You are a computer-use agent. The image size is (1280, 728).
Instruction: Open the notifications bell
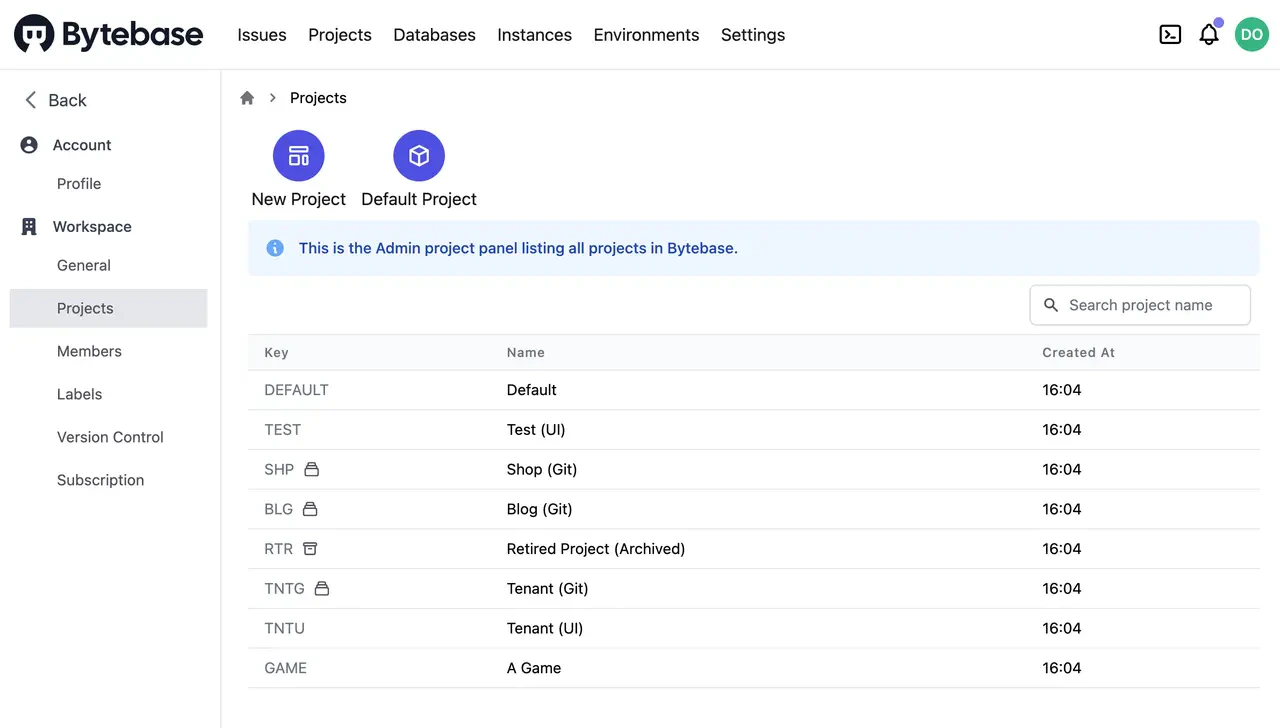(1209, 34)
